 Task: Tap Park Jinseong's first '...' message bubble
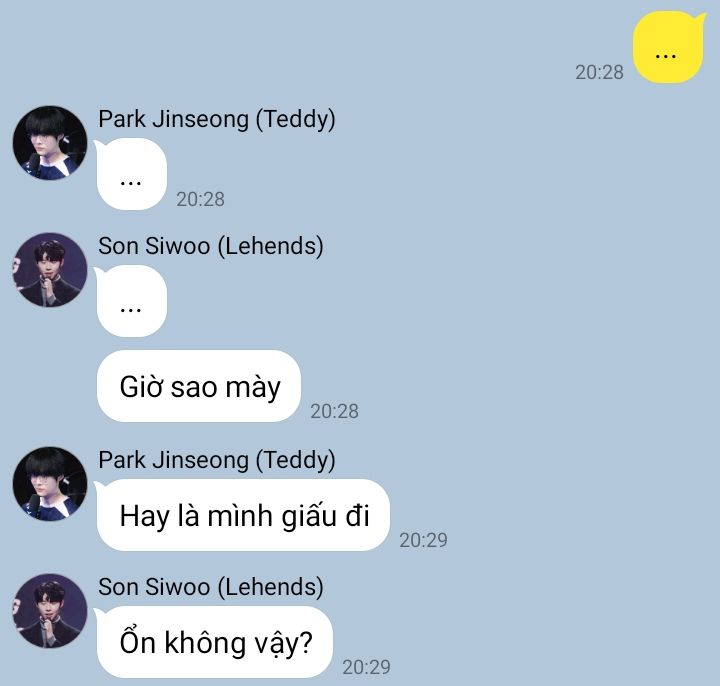click(131, 174)
